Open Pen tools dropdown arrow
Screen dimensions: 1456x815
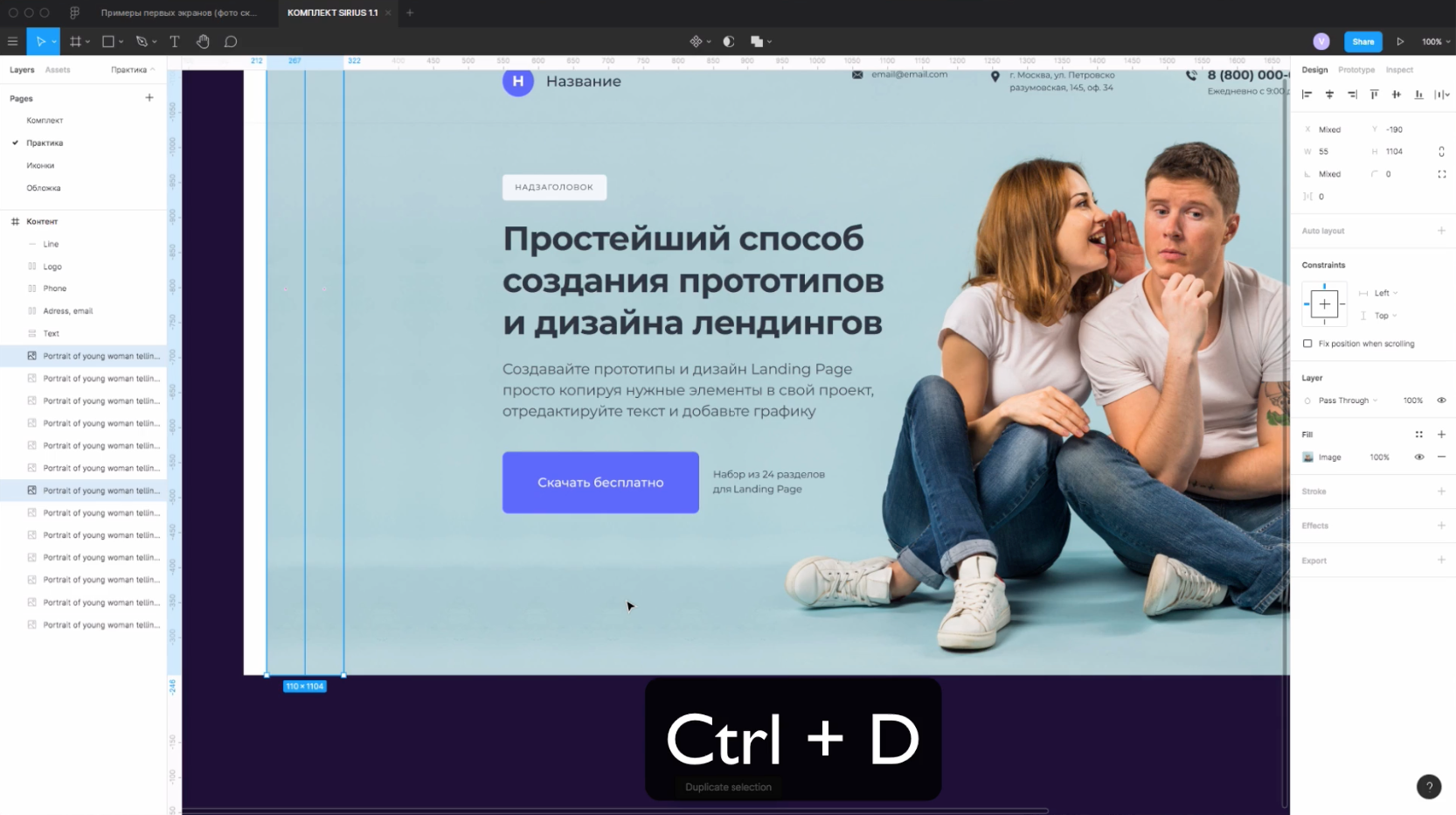[x=154, y=41]
